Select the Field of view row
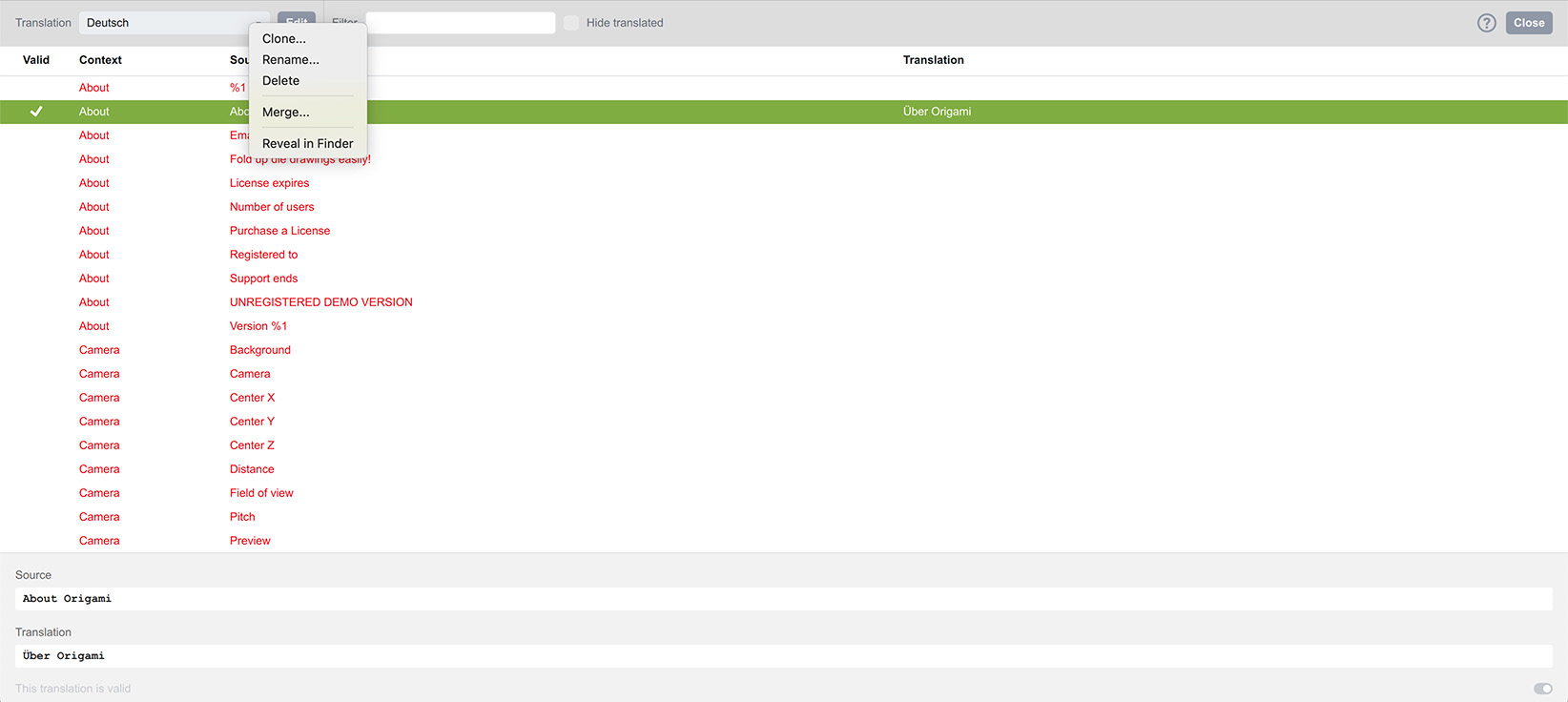This screenshot has height=702, width=1568. 261,493
